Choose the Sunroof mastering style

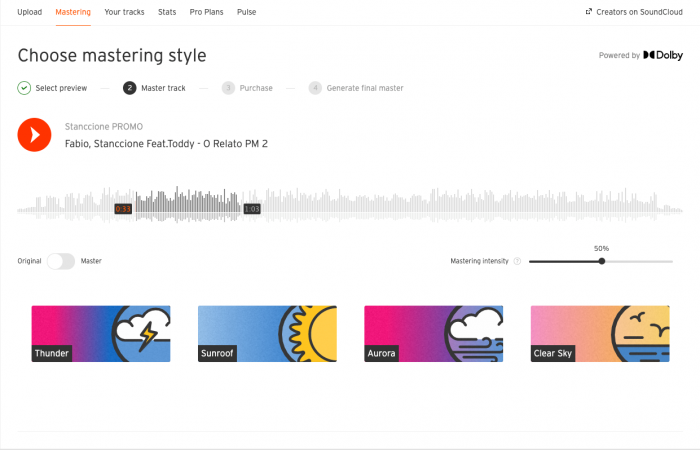point(267,333)
